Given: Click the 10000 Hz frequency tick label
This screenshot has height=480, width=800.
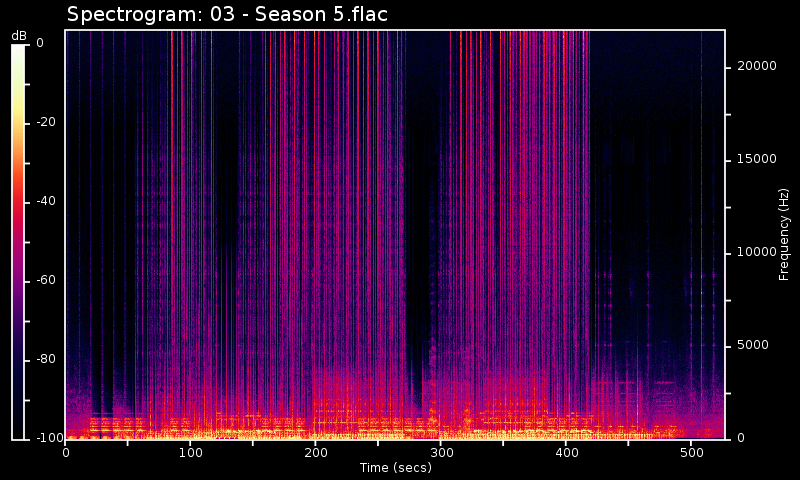Looking at the screenshot, I should 757,252.
